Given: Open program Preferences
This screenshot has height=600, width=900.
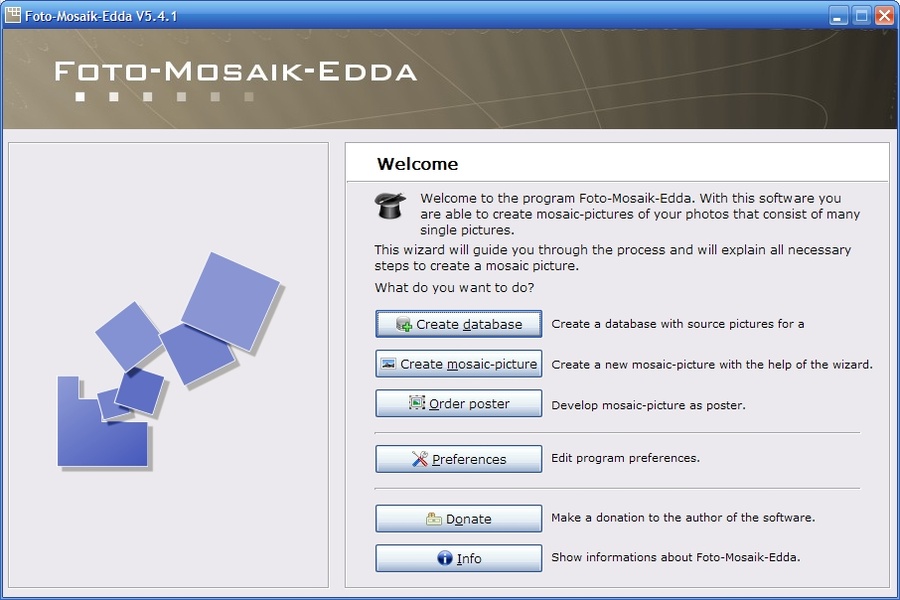Looking at the screenshot, I should pyautogui.click(x=459, y=459).
